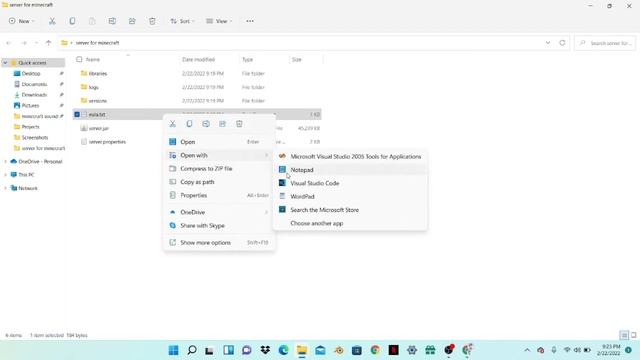Click the Cut icon in the Explorer toolbar
This screenshot has height=360, width=640.
(52, 21)
